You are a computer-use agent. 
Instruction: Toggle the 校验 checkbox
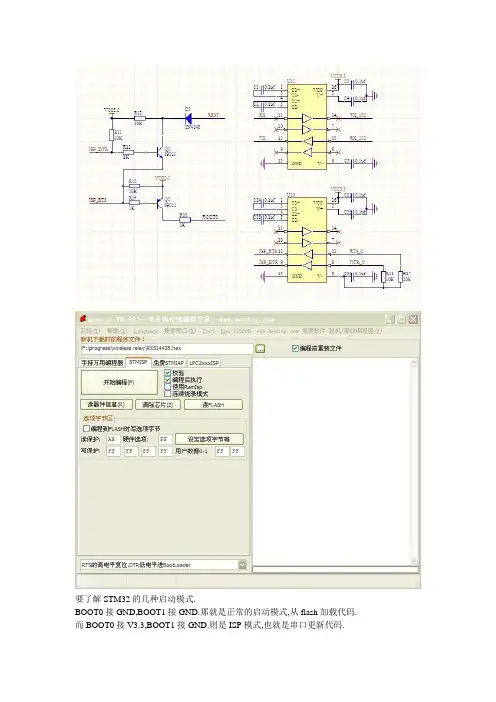(x=167, y=372)
